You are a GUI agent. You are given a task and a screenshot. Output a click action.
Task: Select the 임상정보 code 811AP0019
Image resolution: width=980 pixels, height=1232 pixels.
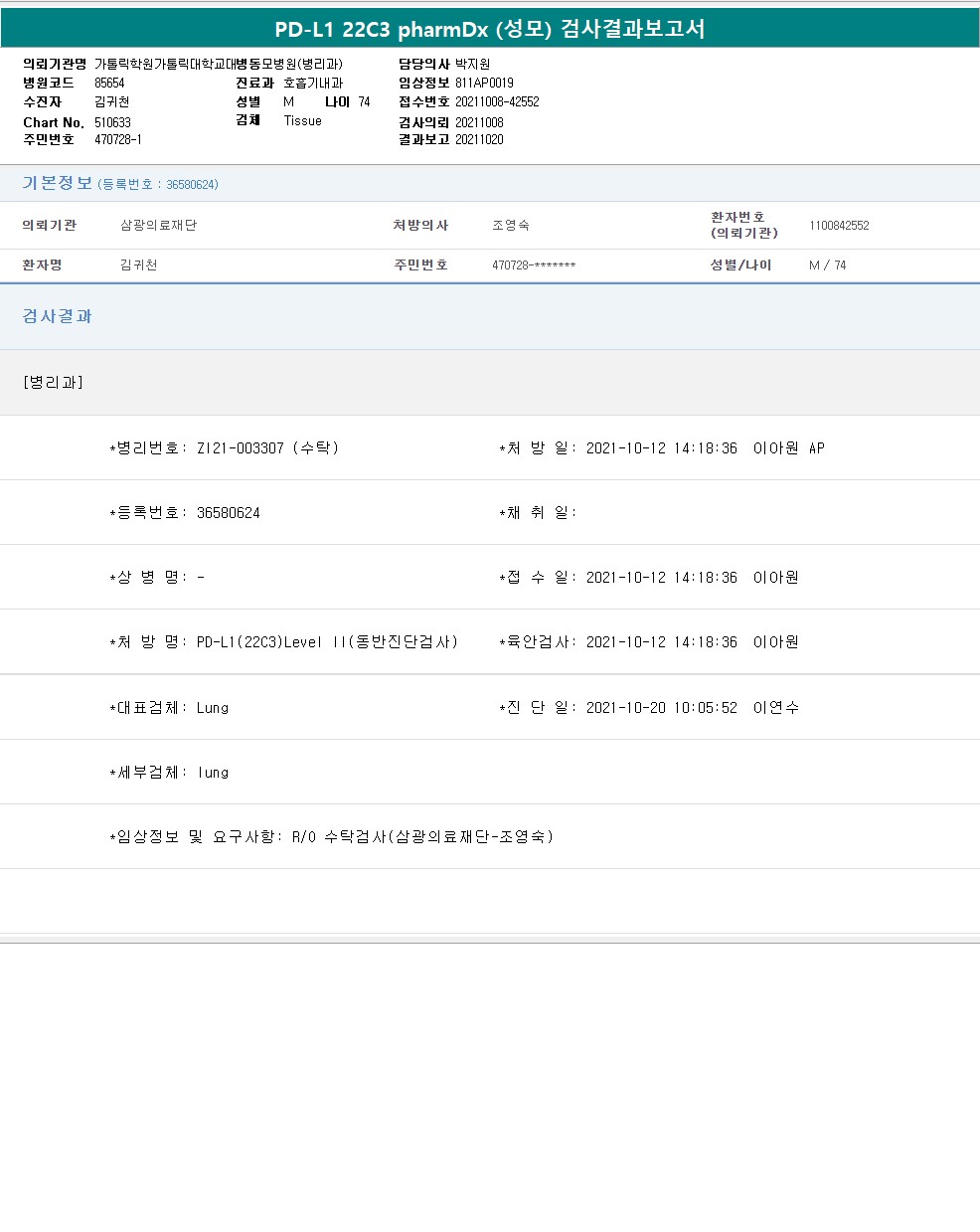coord(484,84)
